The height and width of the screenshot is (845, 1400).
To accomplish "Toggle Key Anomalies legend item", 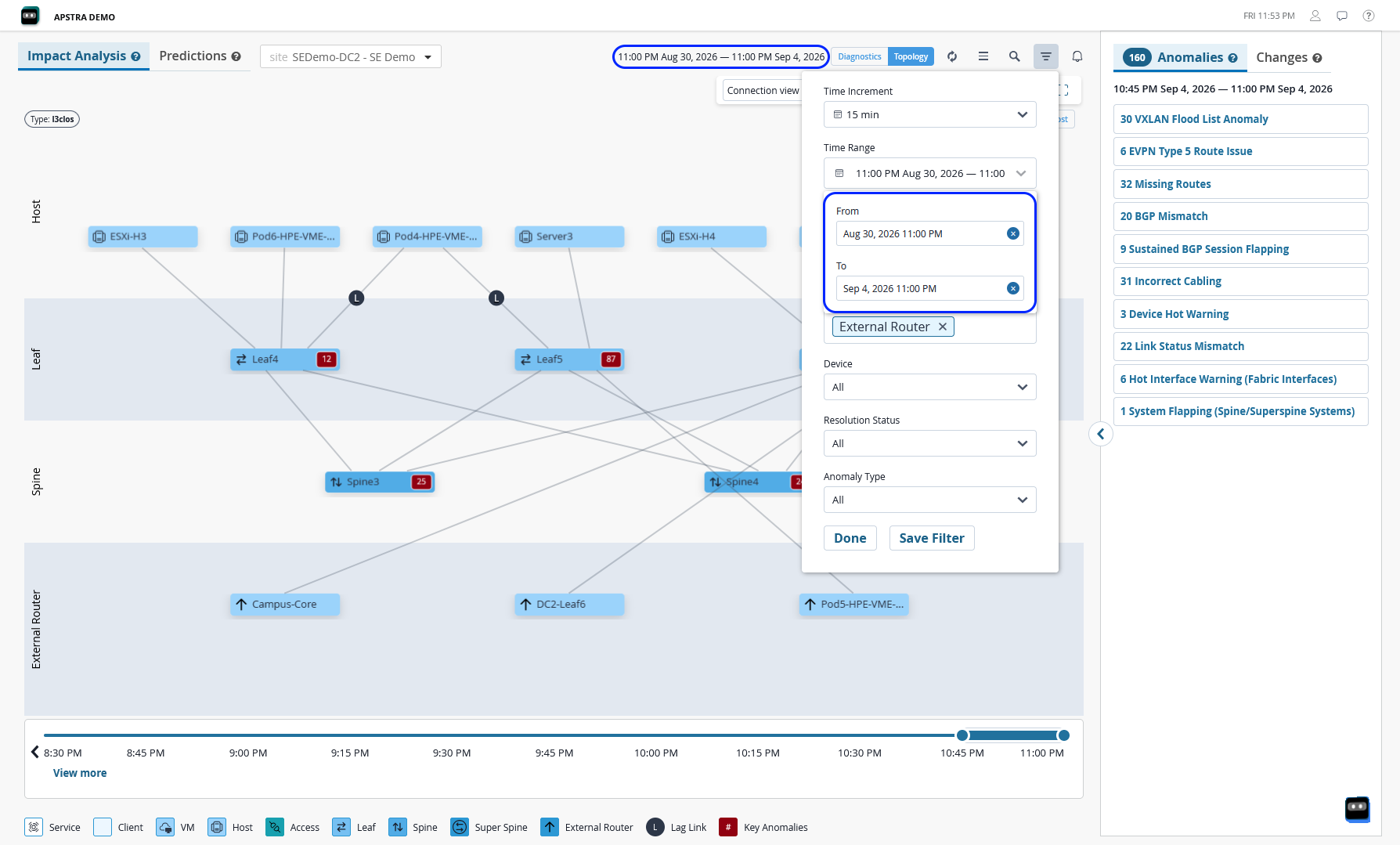I will point(763,827).
